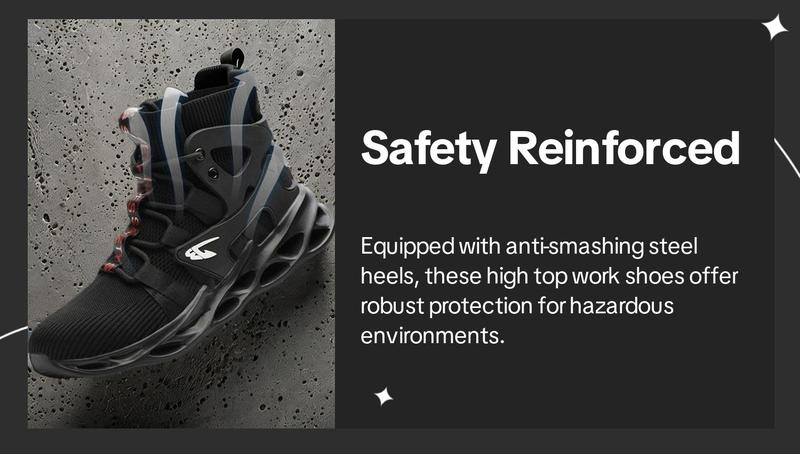
Task: Click the word "Reinforced" in the title
Action: point(624,147)
